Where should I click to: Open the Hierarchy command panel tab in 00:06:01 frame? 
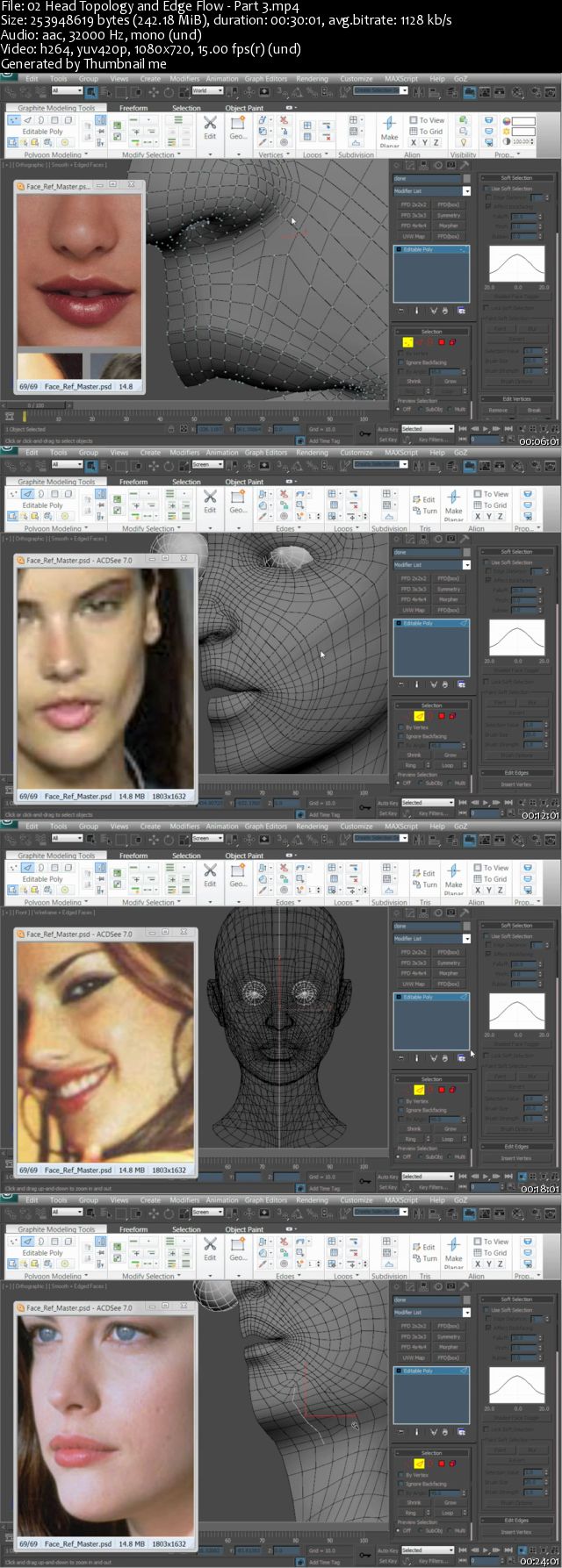point(422,164)
